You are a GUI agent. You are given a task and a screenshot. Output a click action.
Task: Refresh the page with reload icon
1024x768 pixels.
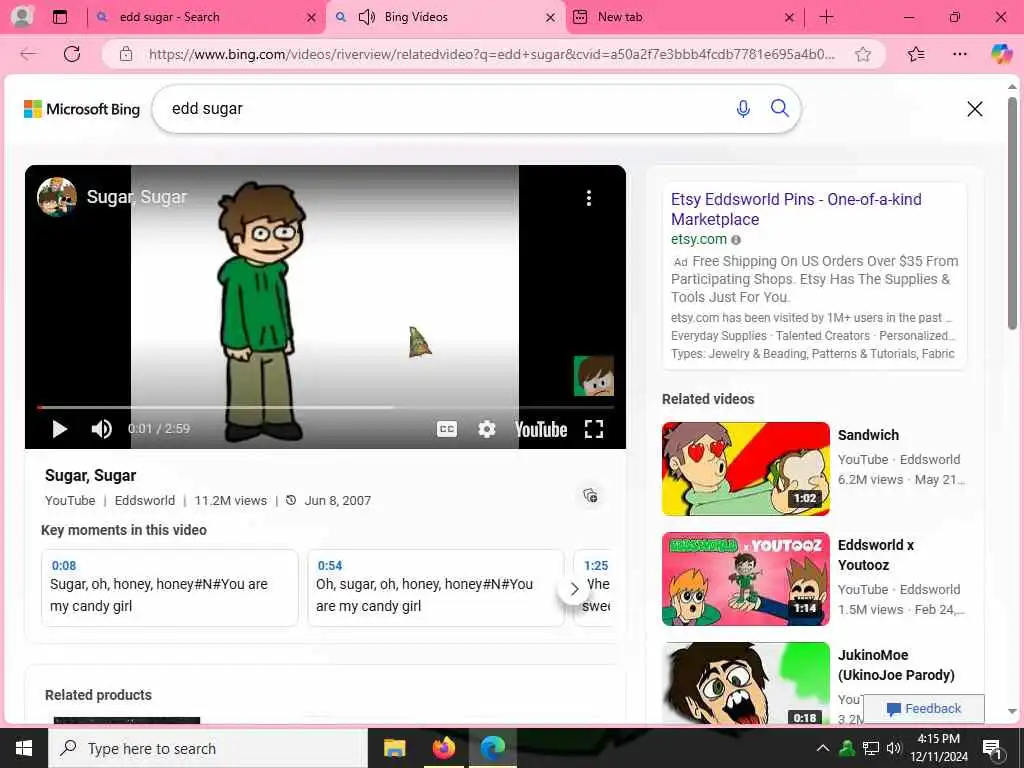click(x=72, y=54)
